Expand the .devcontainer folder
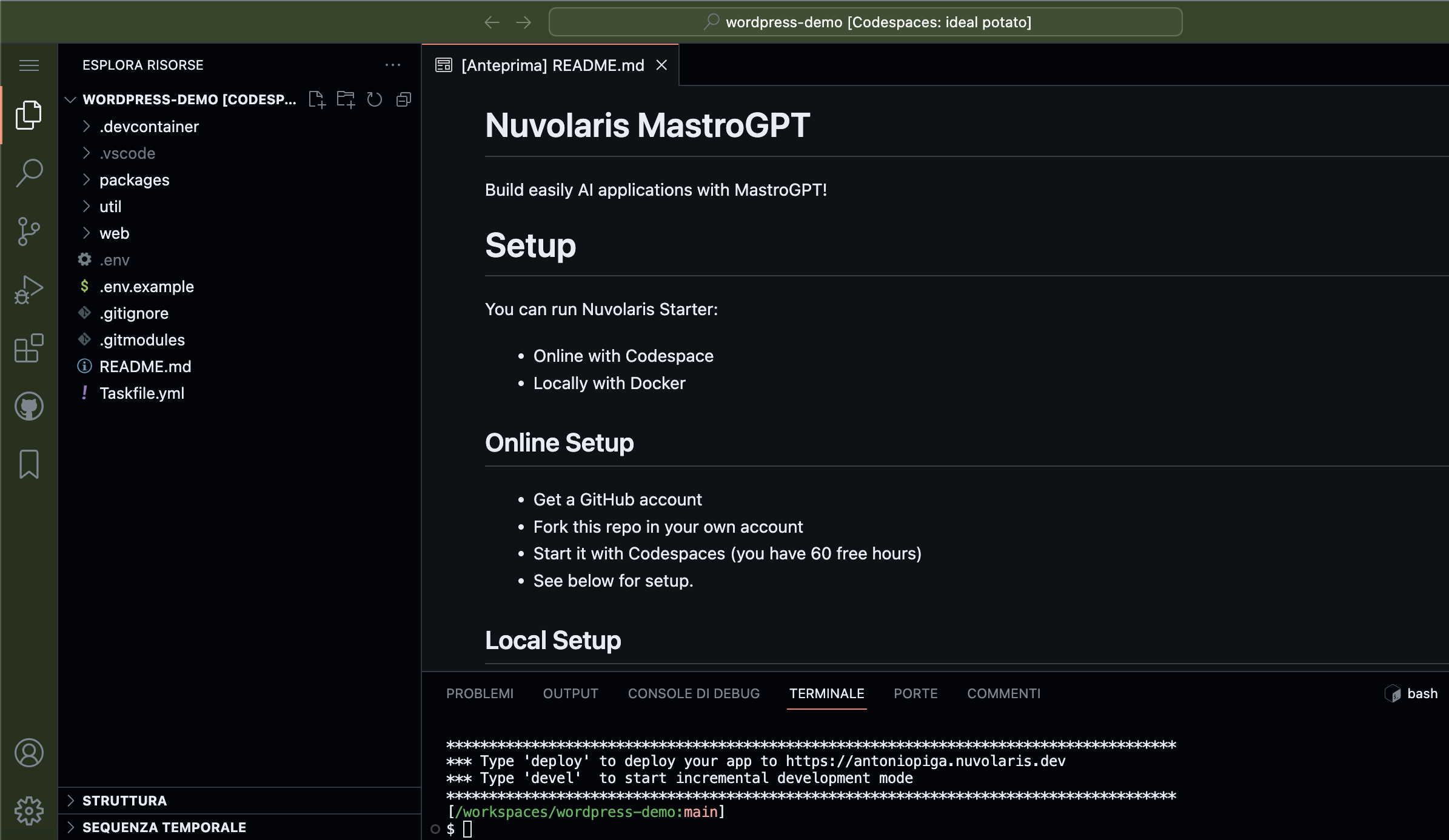The height and width of the screenshot is (840, 1449). pyautogui.click(x=86, y=126)
